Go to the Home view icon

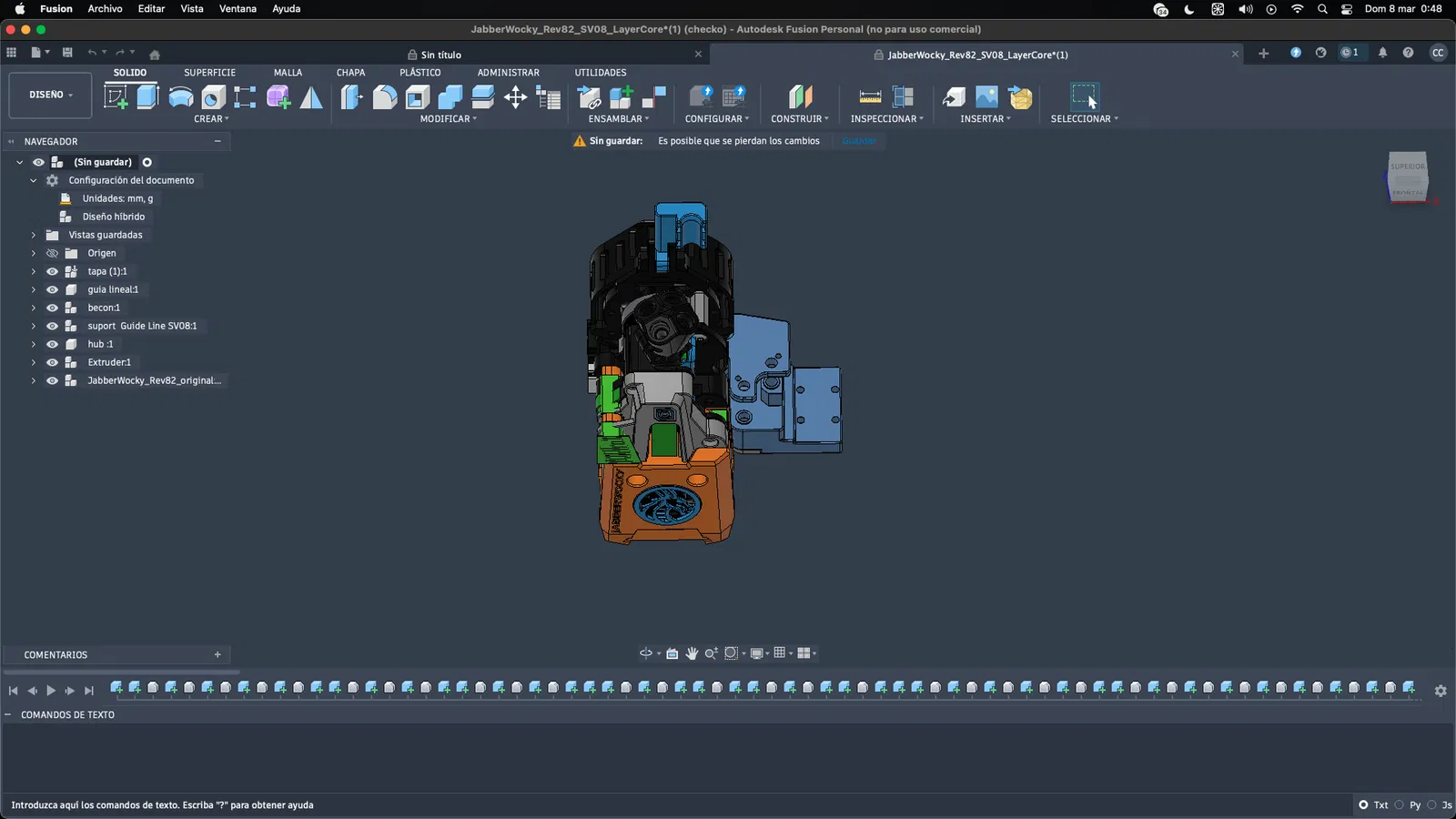(155, 54)
